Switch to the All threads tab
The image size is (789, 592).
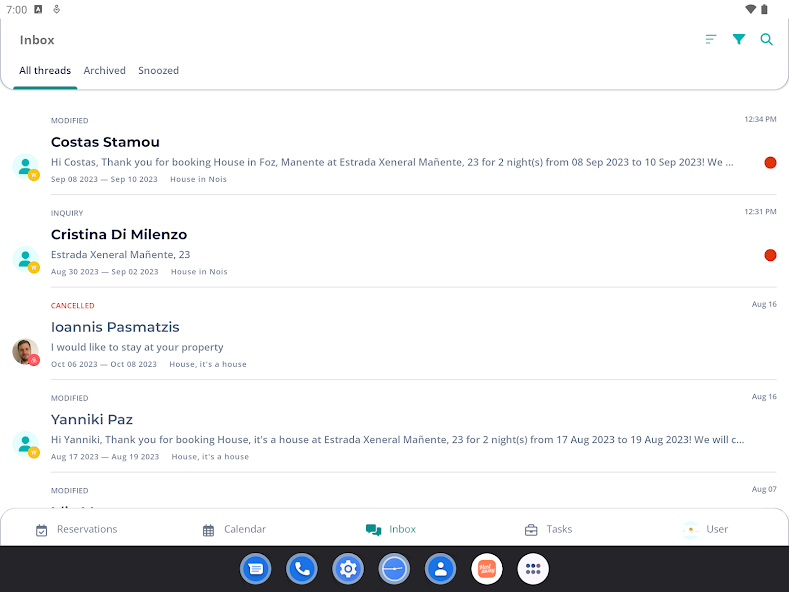(45, 70)
